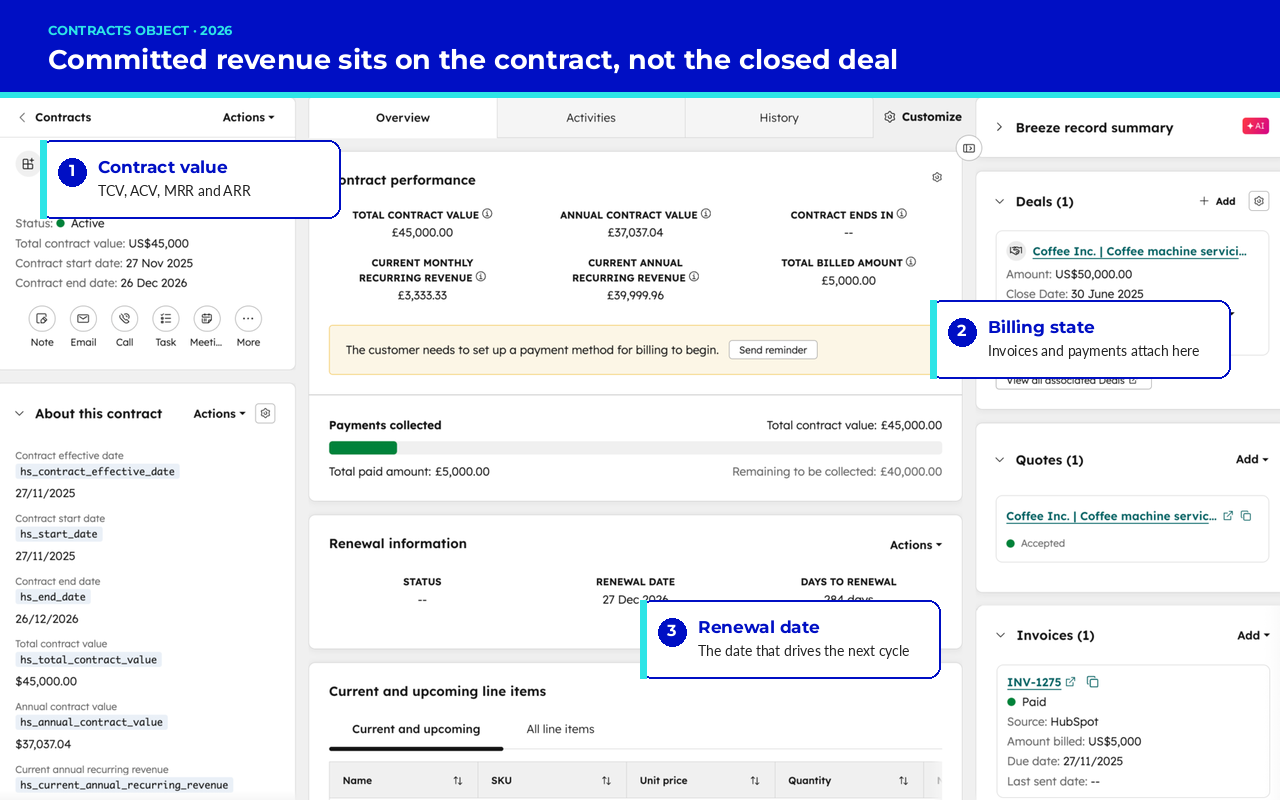1280x800 pixels.
Task: Click info icon beside Annual Contract Value
Action: point(706,214)
